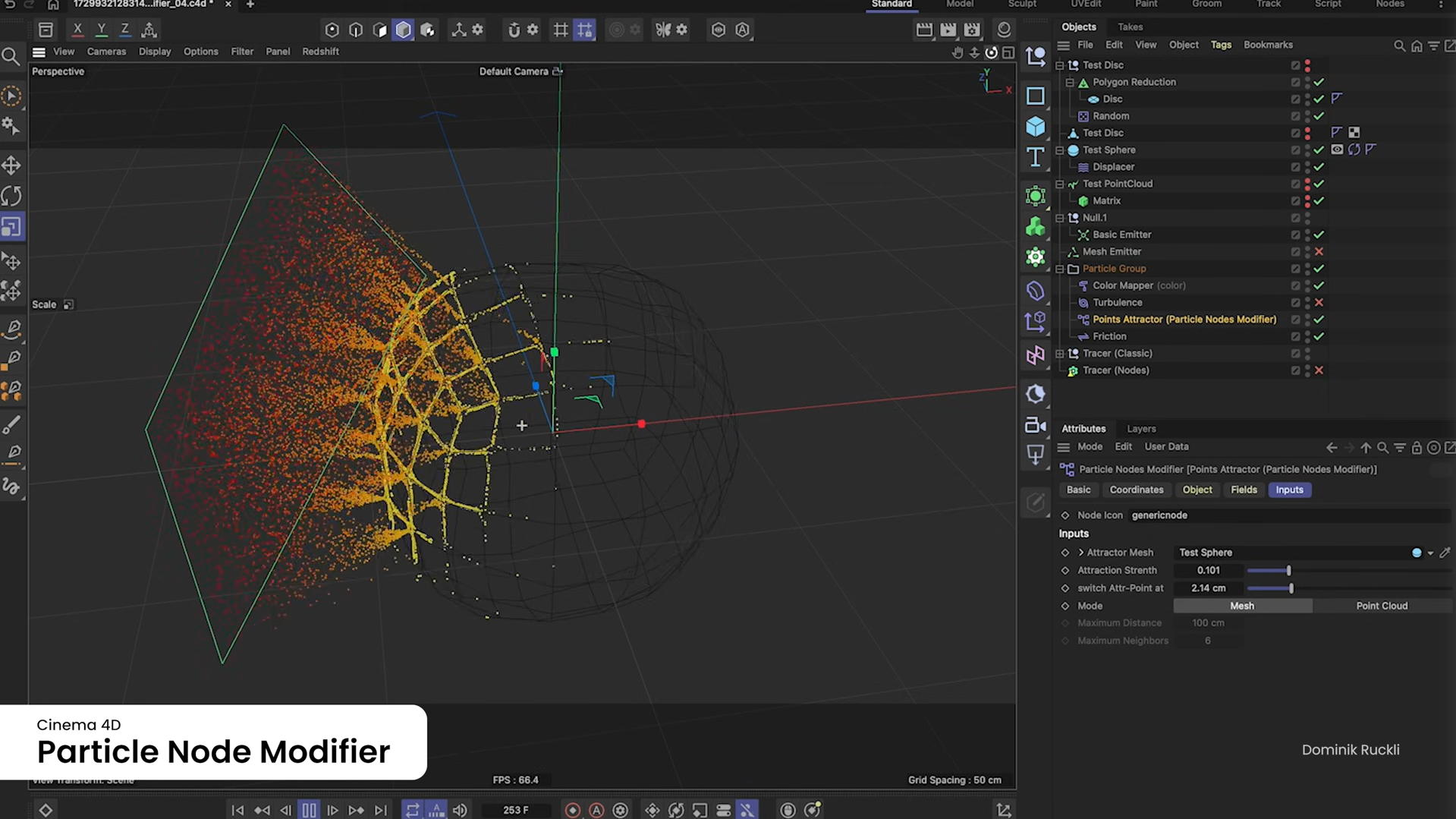The image size is (1456, 819).
Task: Collapse the Test Disc hierarchy
Action: [x=1059, y=65]
